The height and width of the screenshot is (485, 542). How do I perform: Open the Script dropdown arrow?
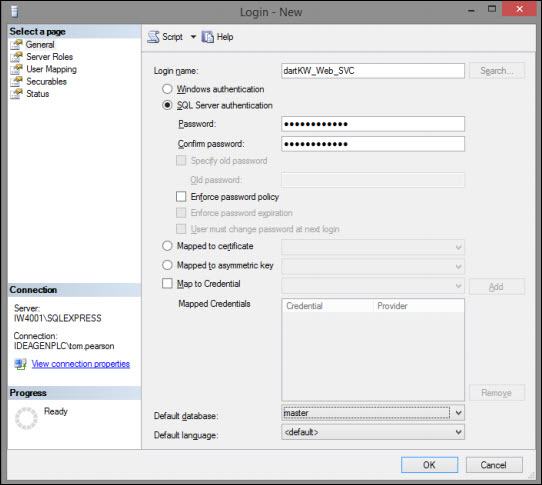(193, 37)
